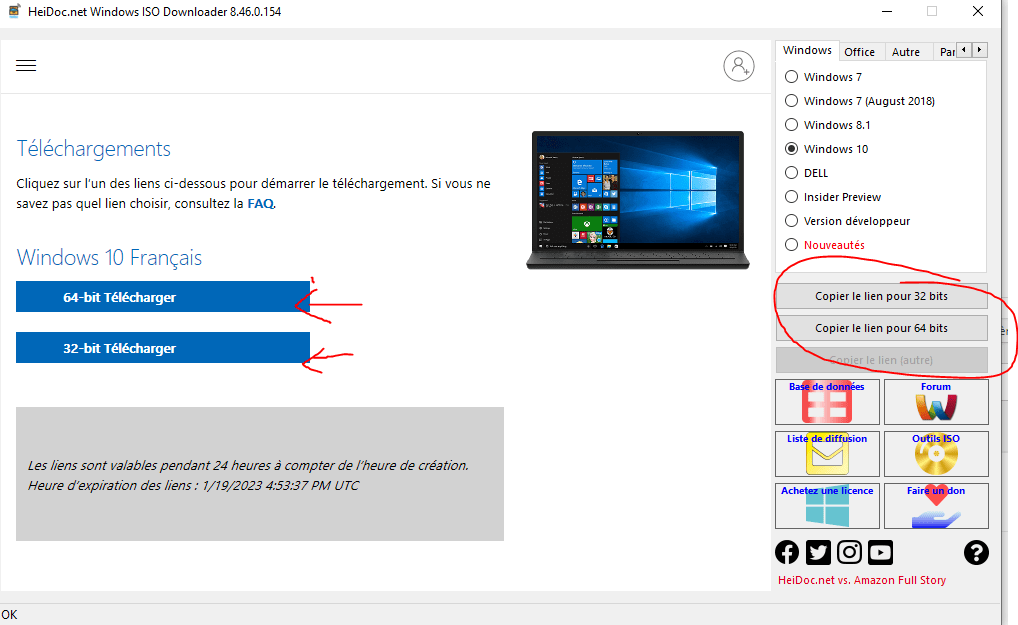This screenshot has height=625, width=1018.
Task: Click the HeiDoc app icon in title bar
Action: pos(14,11)
